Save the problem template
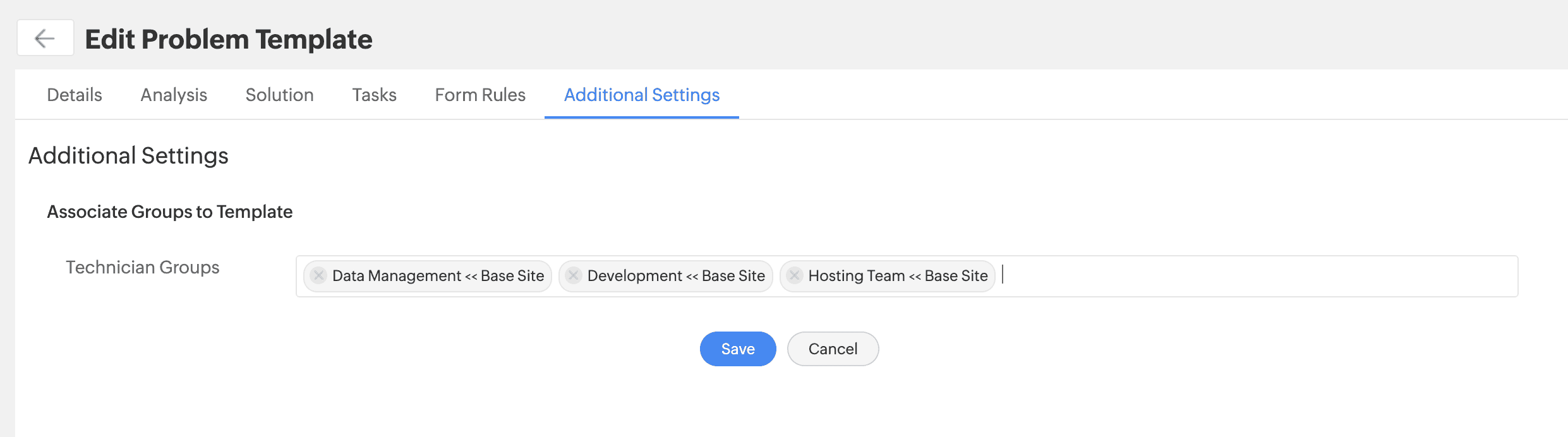The image size is (1568, 437). 738,349
